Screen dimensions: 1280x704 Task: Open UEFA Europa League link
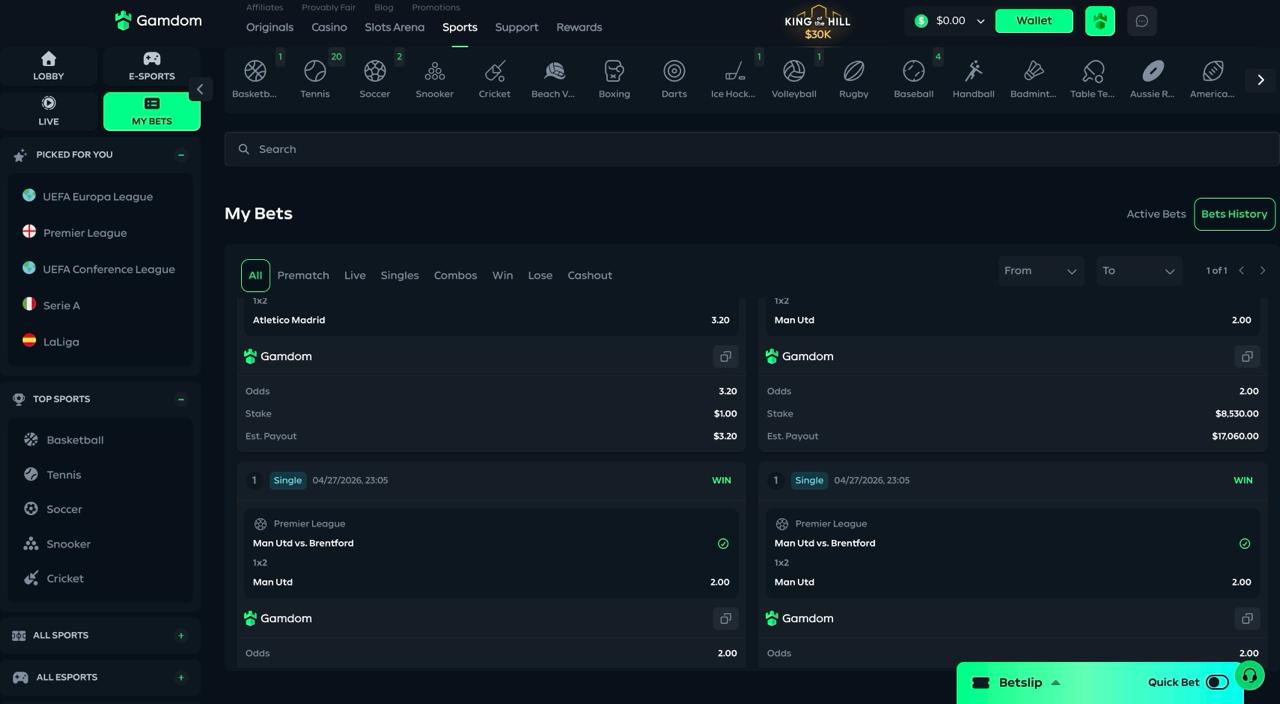[x=98, y=197]
